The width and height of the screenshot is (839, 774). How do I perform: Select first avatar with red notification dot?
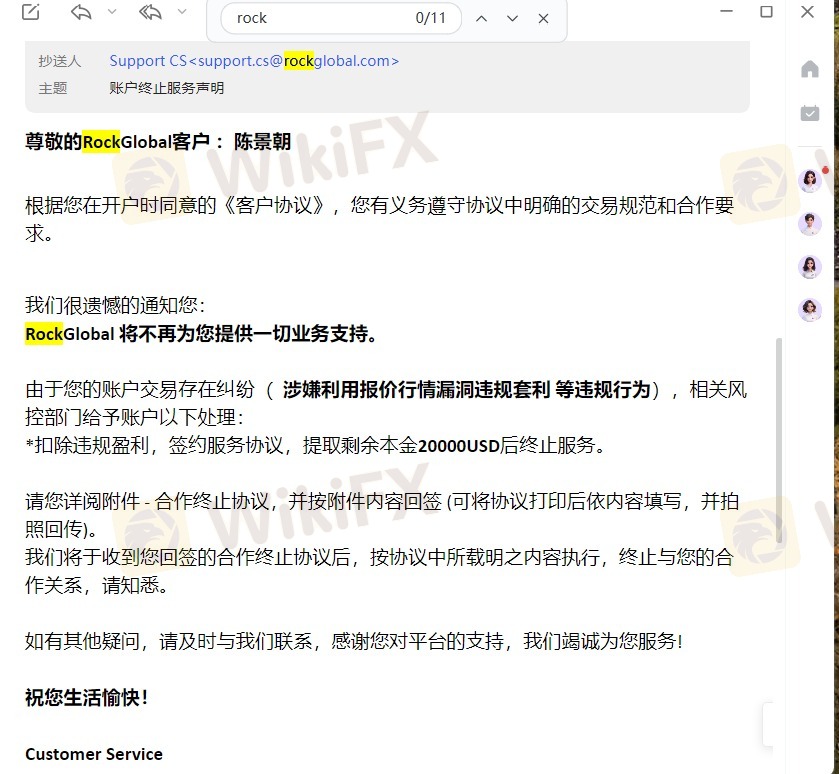[810, 180]
